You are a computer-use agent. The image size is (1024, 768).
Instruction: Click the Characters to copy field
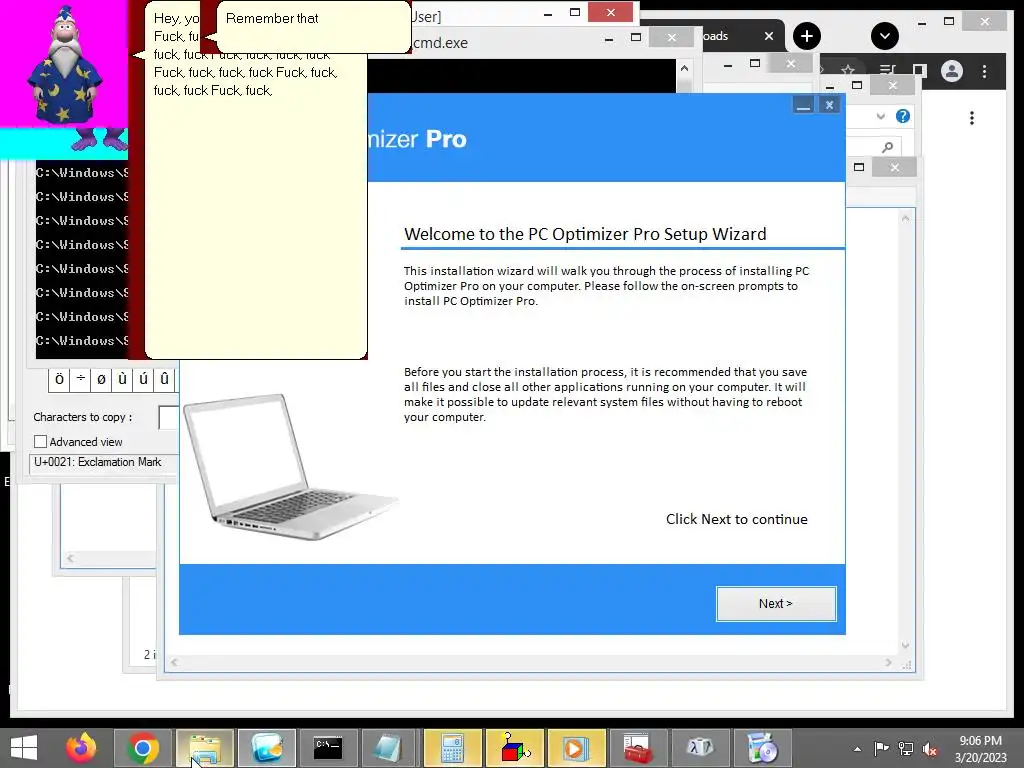168,417
